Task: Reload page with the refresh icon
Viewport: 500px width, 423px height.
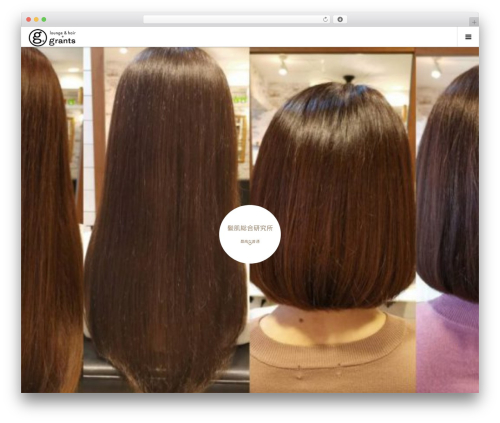Action: (x=325, y=20)
